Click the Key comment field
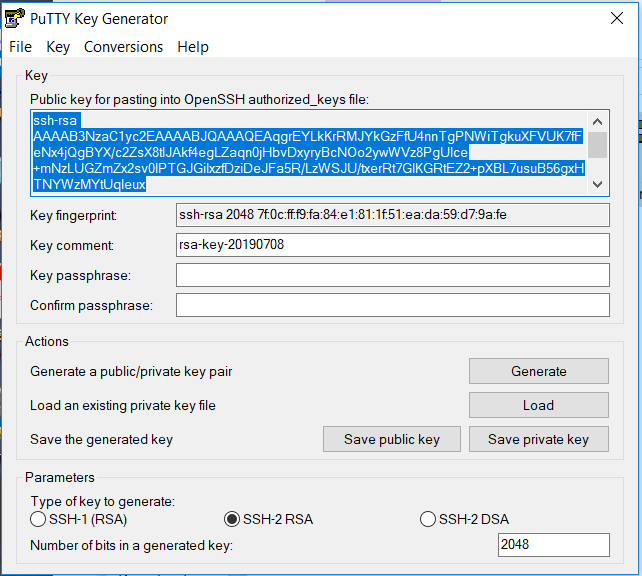The height and width of the screenshot is (576, 642). pyautogui.click(x=392, y=245)
